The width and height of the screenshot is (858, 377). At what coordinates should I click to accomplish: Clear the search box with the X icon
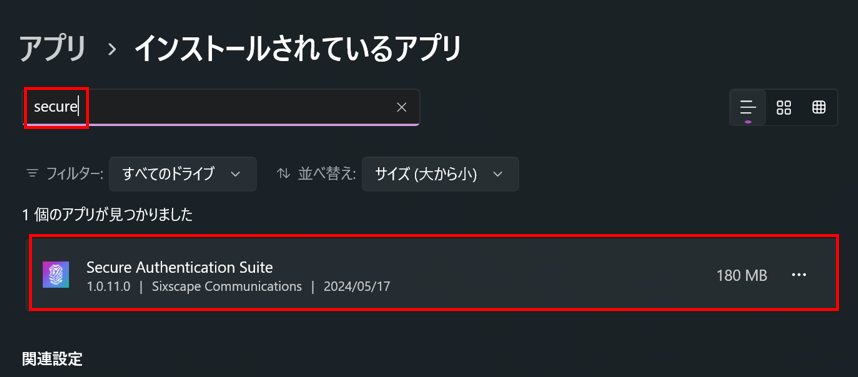[x=402, y=107]
